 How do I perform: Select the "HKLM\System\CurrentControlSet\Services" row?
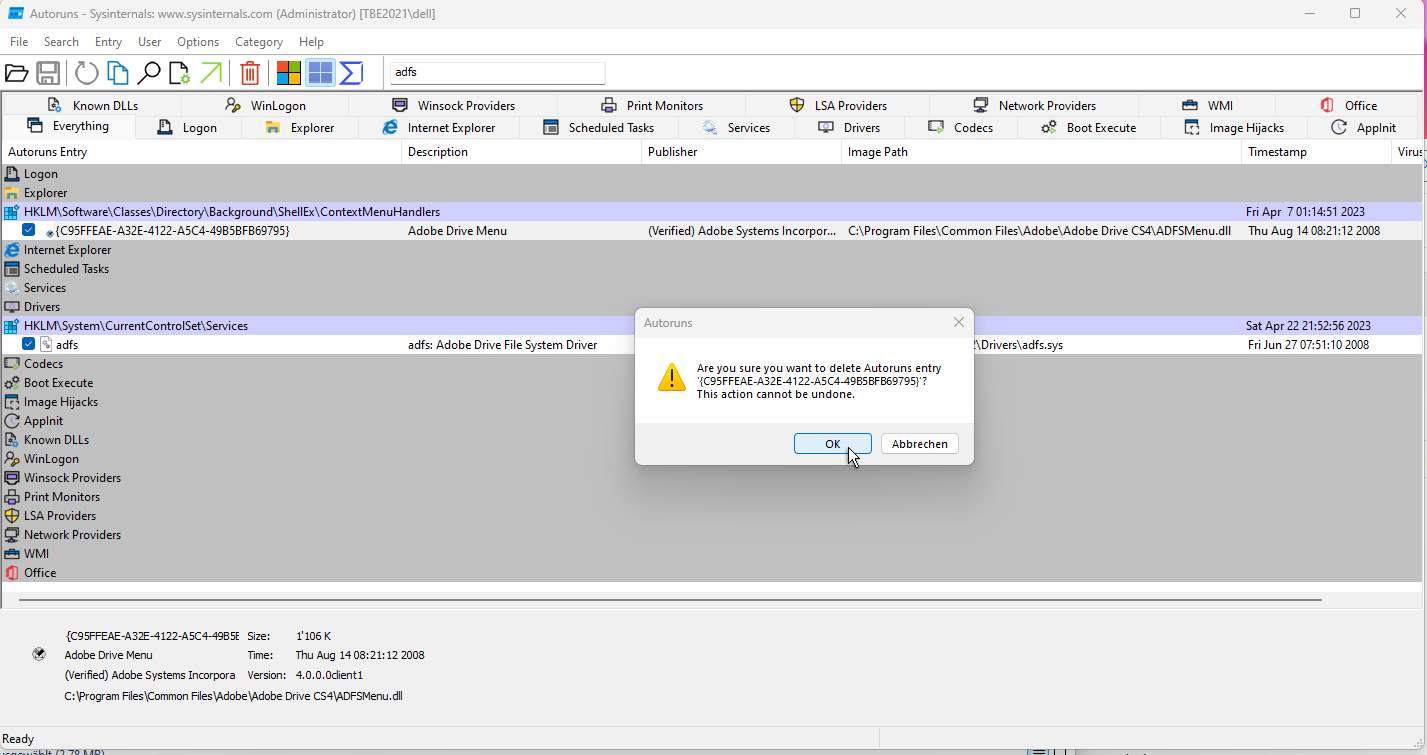pyautogui.click(x=711, y=326)
